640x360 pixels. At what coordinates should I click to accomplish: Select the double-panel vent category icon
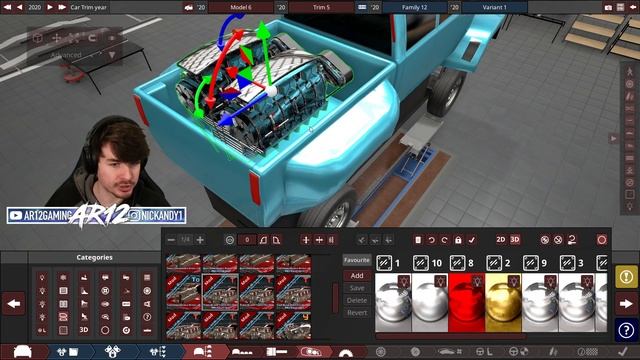pos(63,304)
